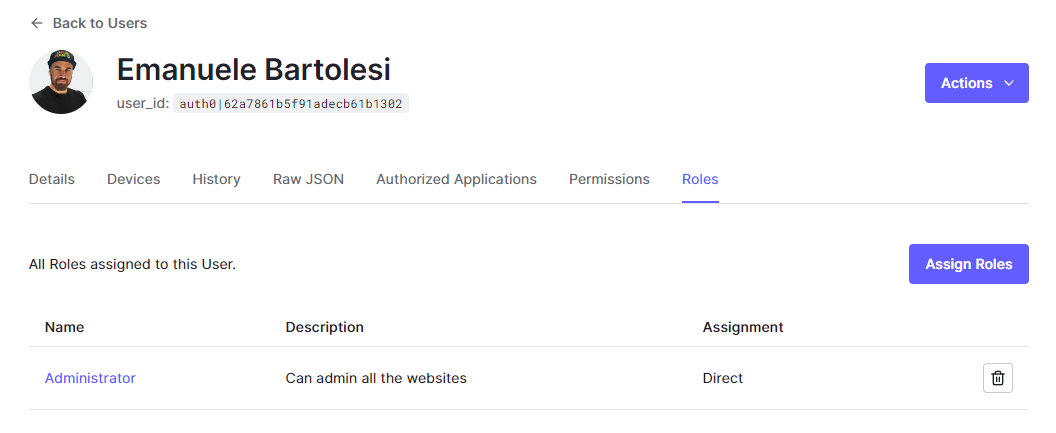
Task: Click the back arrow icon
Action: pos(37,23)
